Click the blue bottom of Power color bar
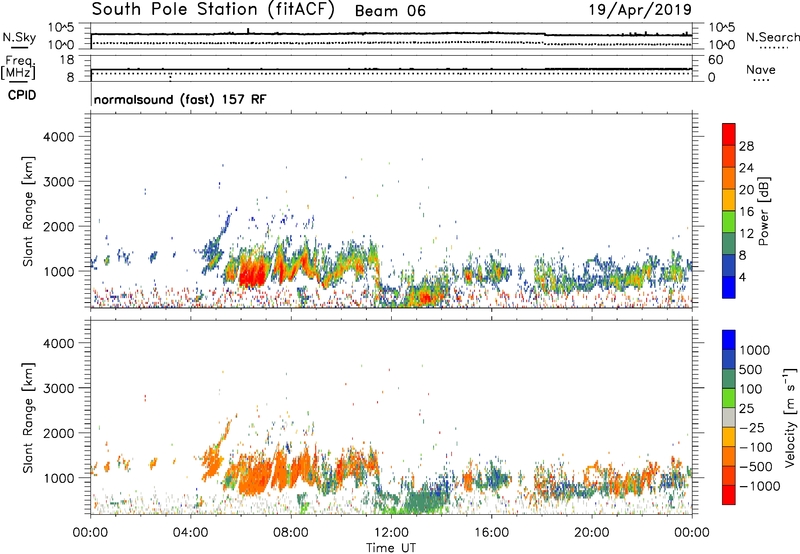 click(729, 288)
